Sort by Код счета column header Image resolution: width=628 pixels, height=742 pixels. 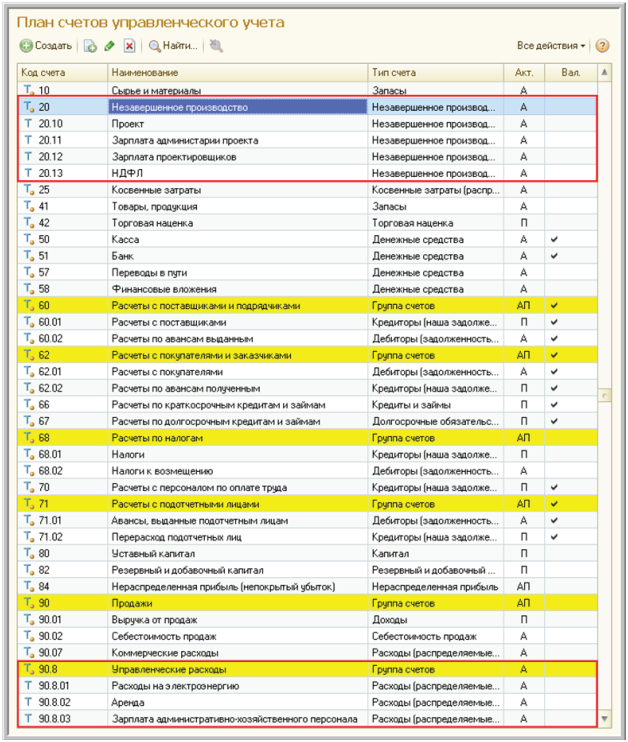coord(62,73)
